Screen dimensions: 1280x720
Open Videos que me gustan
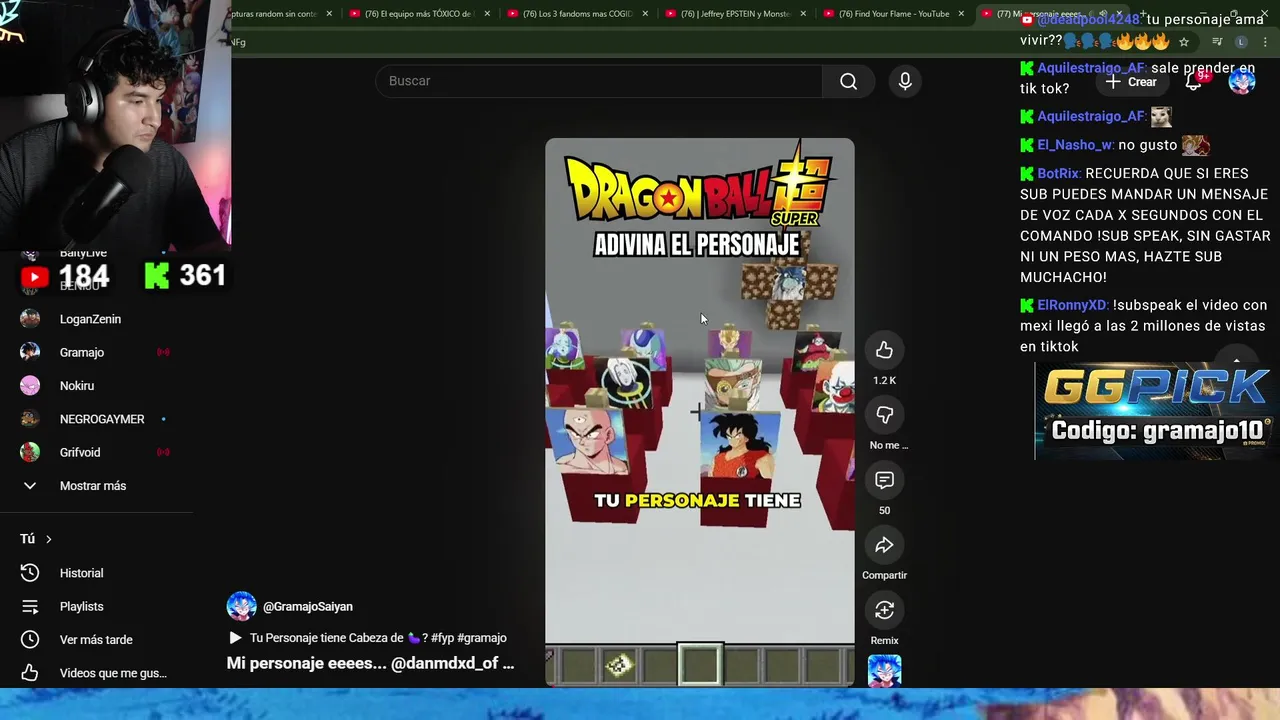113,673
